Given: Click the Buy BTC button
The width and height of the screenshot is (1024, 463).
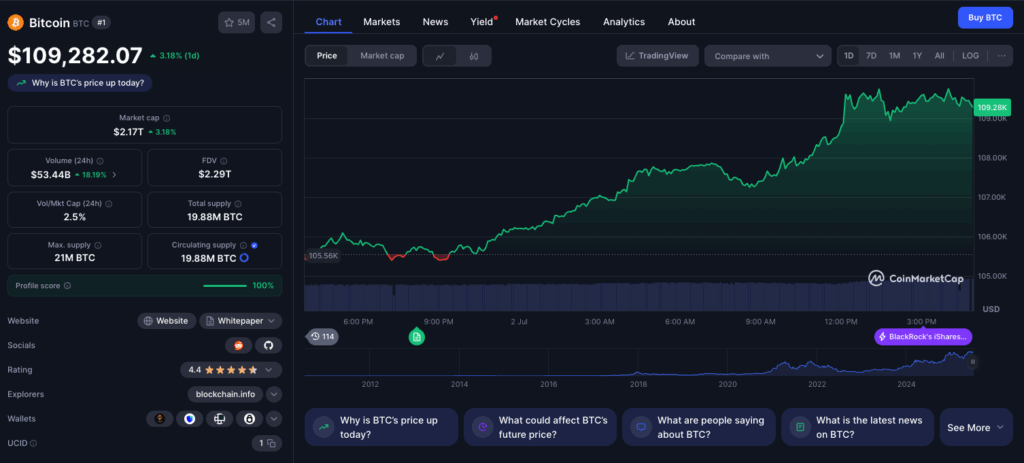Looking at the screenshot, I should [985, 18].
